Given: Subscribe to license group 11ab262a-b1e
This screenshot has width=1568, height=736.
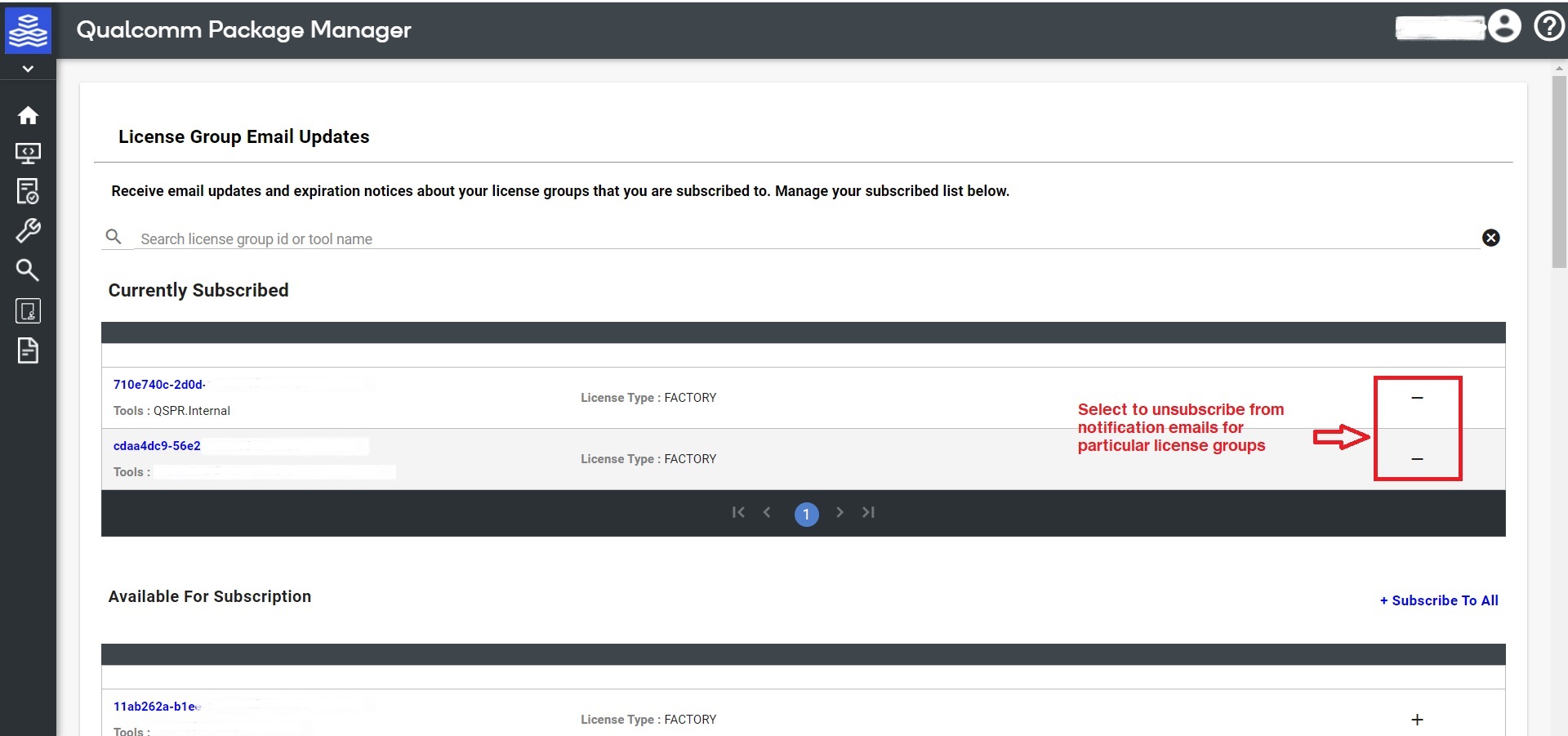Looking at the screenshot, I should (1418, 720).
